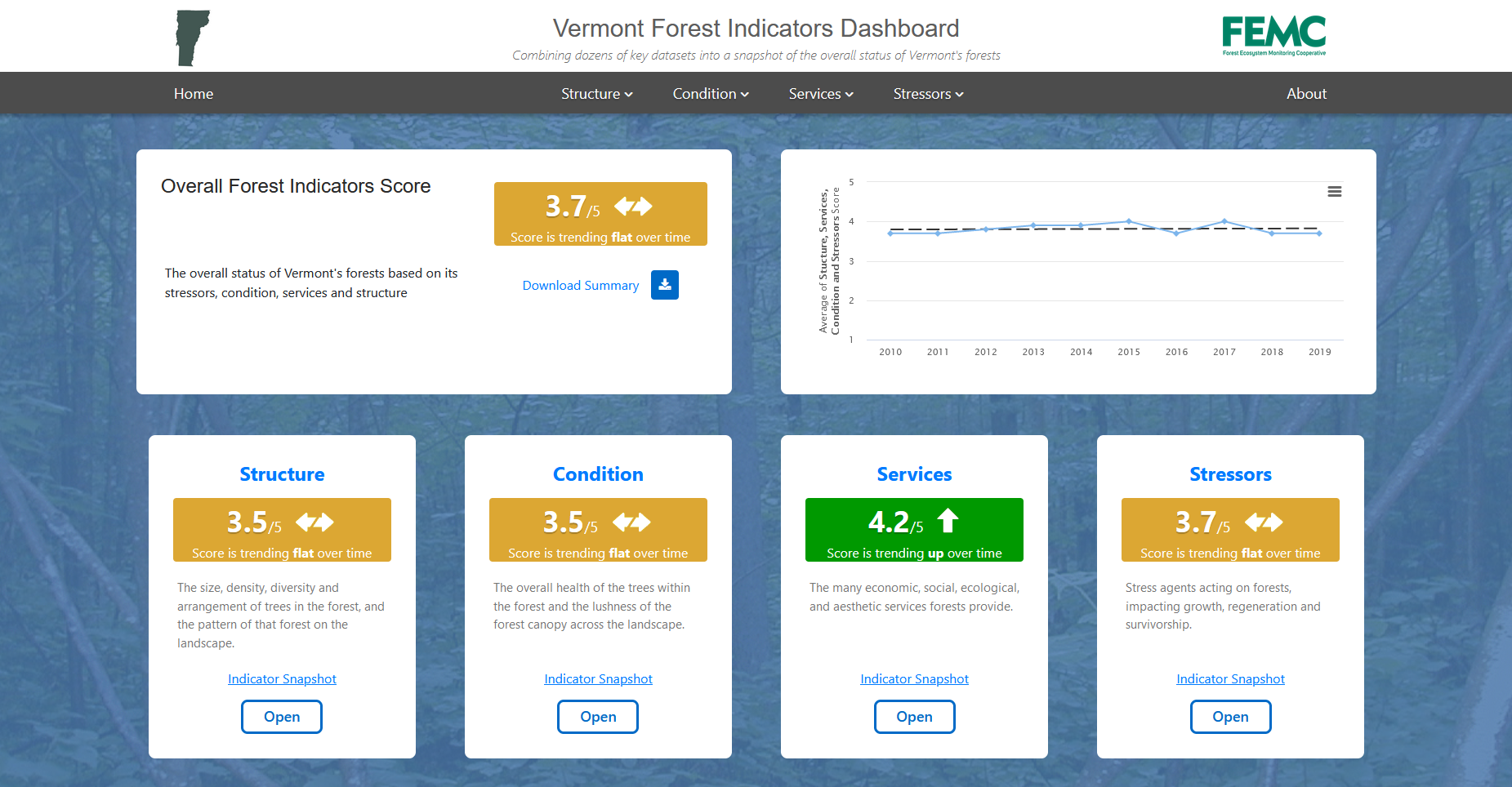Click the 2015 data point on the trend chart
1512x787 pixels.
(1128, 221)
